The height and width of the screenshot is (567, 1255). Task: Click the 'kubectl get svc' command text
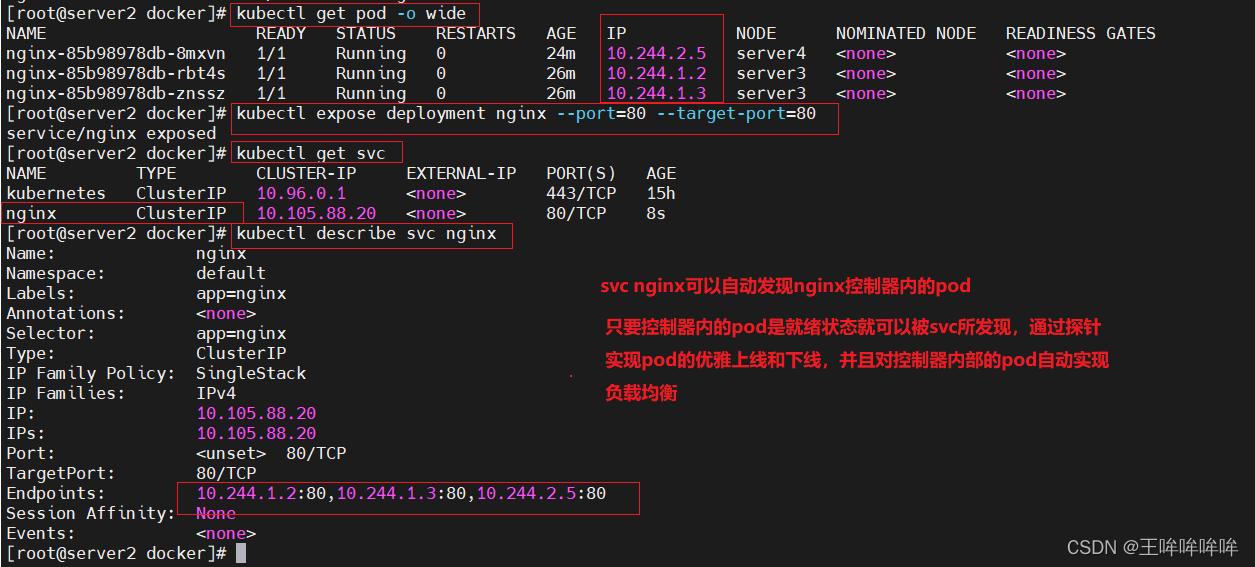(x=311, y=153)
